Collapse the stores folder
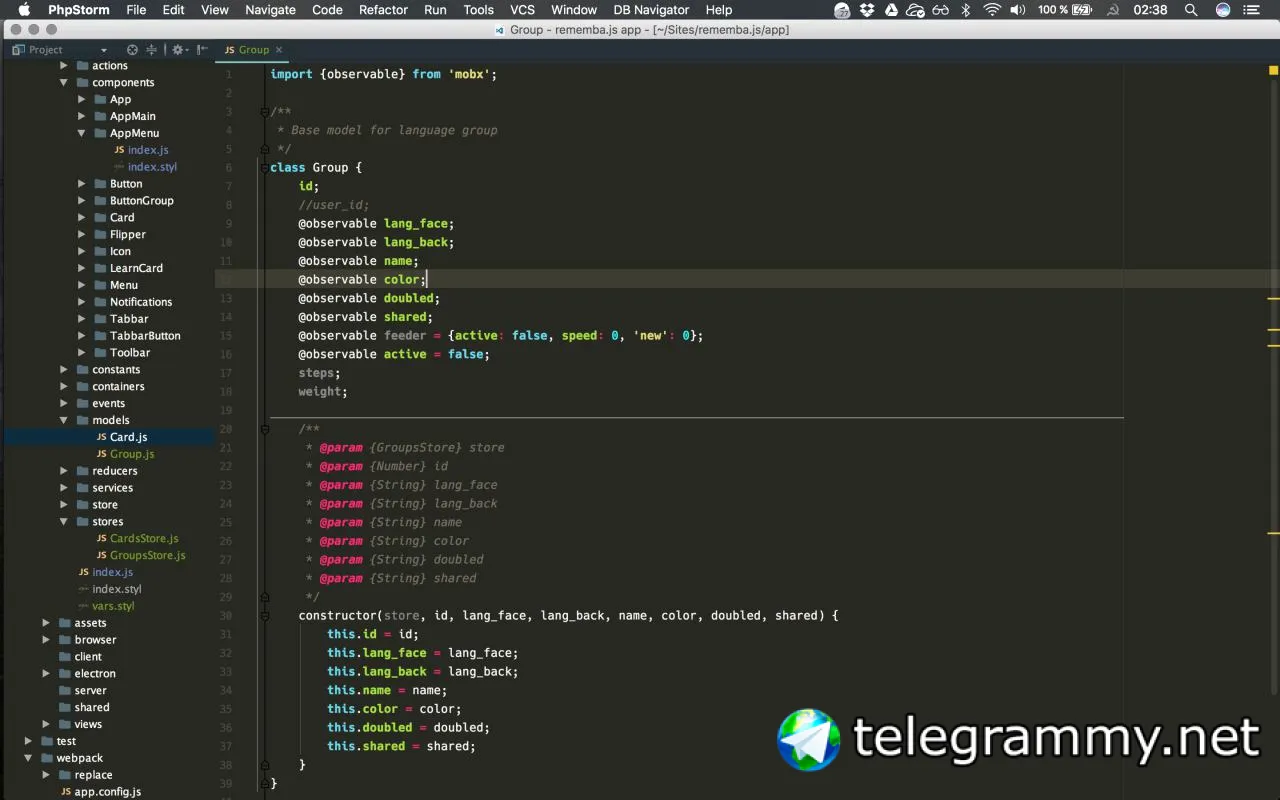 pyautogui.click(x=64, y=522)
